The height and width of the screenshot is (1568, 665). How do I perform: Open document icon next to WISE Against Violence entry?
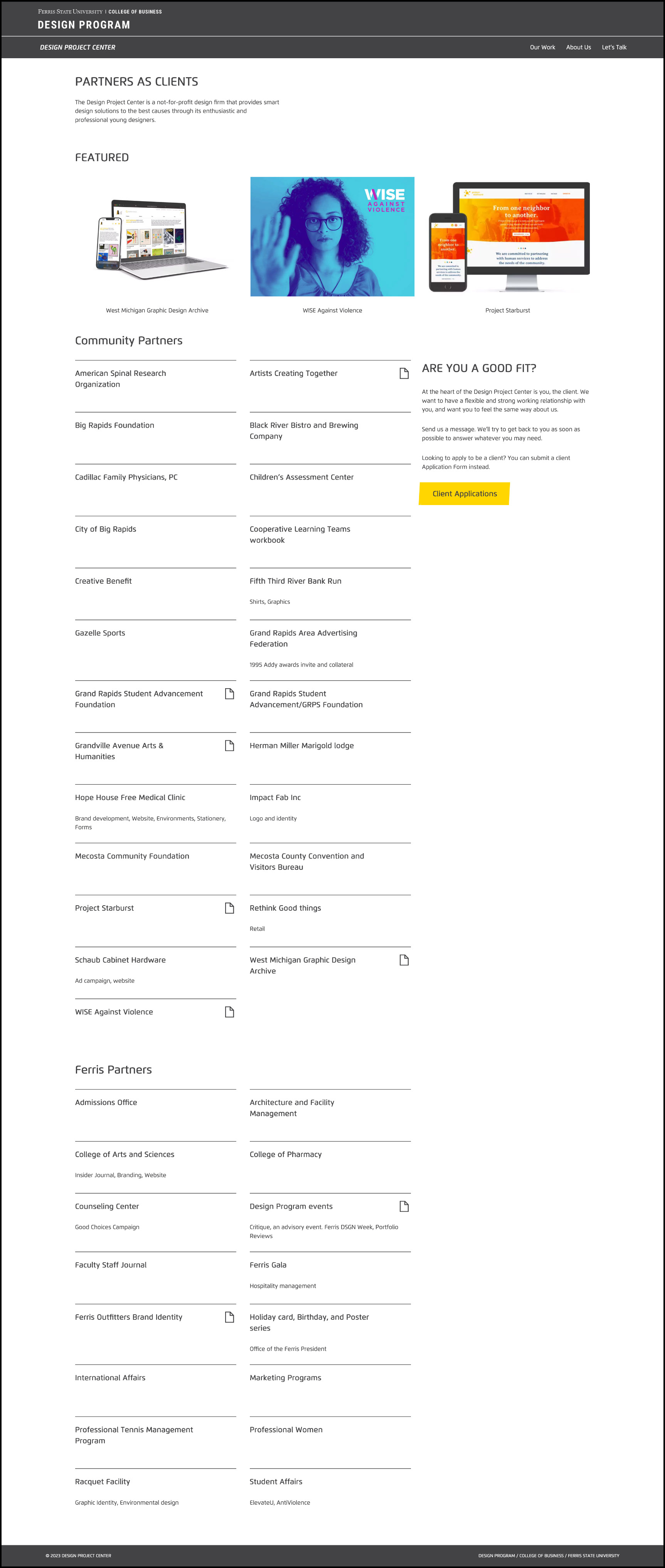[229, 1012]
